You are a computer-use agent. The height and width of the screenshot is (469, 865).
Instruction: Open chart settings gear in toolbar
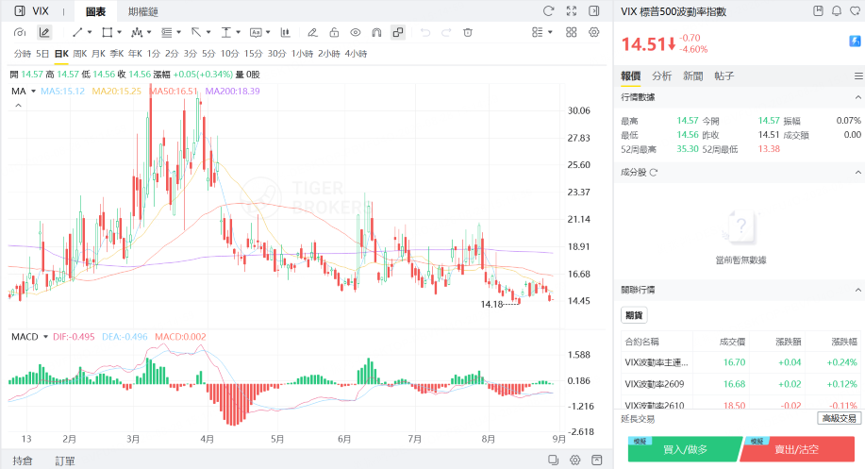594,33
